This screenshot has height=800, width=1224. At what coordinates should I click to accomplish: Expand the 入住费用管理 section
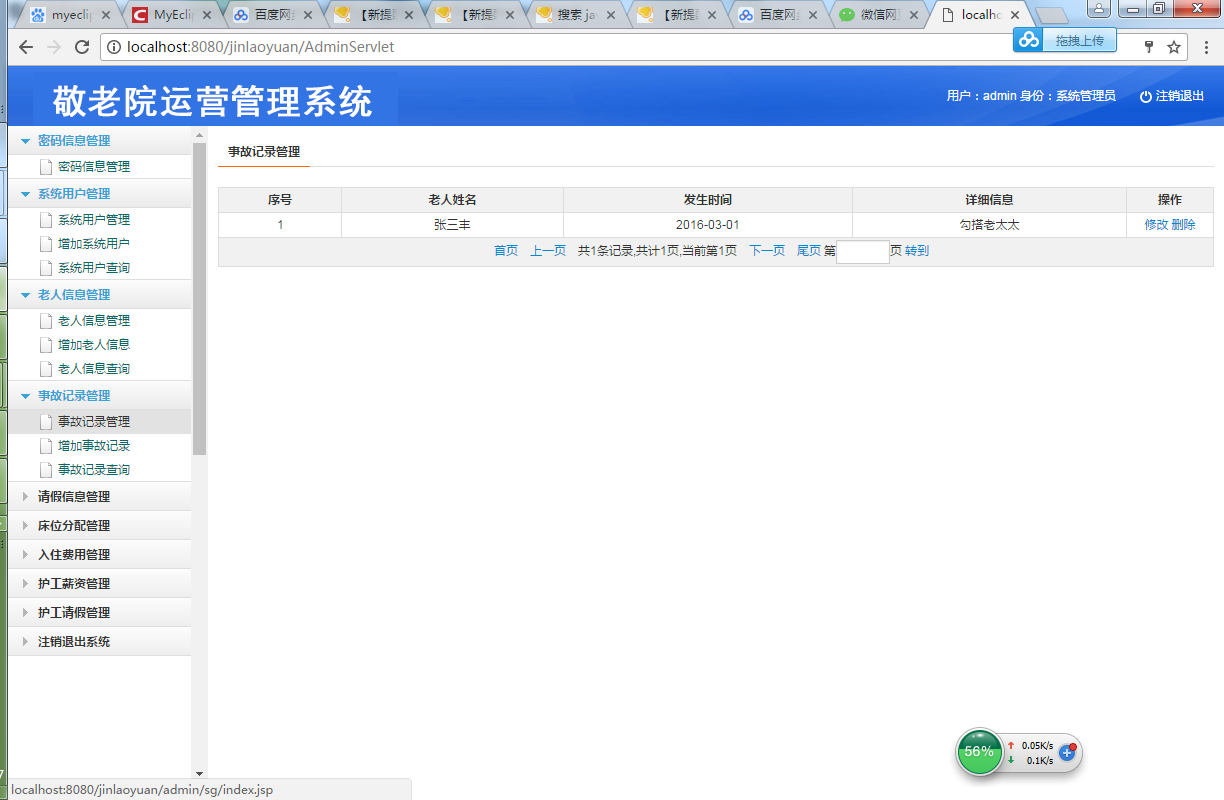point(25,554)
